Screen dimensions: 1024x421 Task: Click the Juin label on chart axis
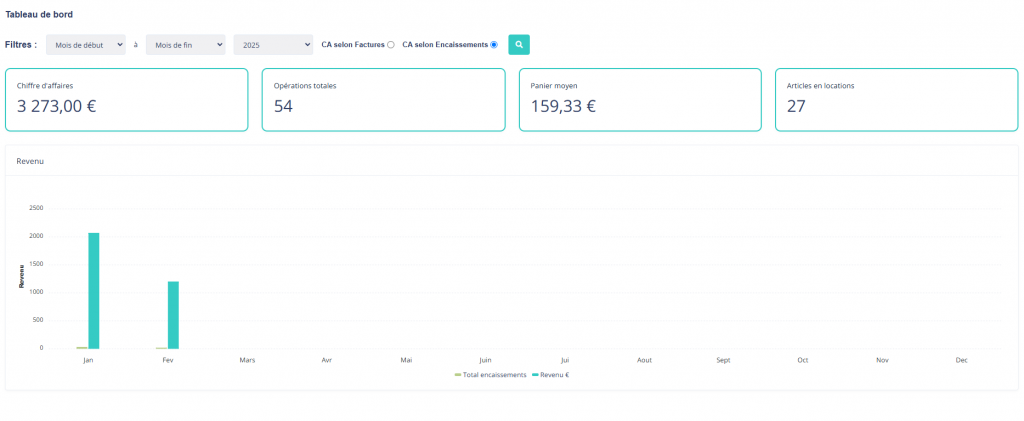coord(485,360)
